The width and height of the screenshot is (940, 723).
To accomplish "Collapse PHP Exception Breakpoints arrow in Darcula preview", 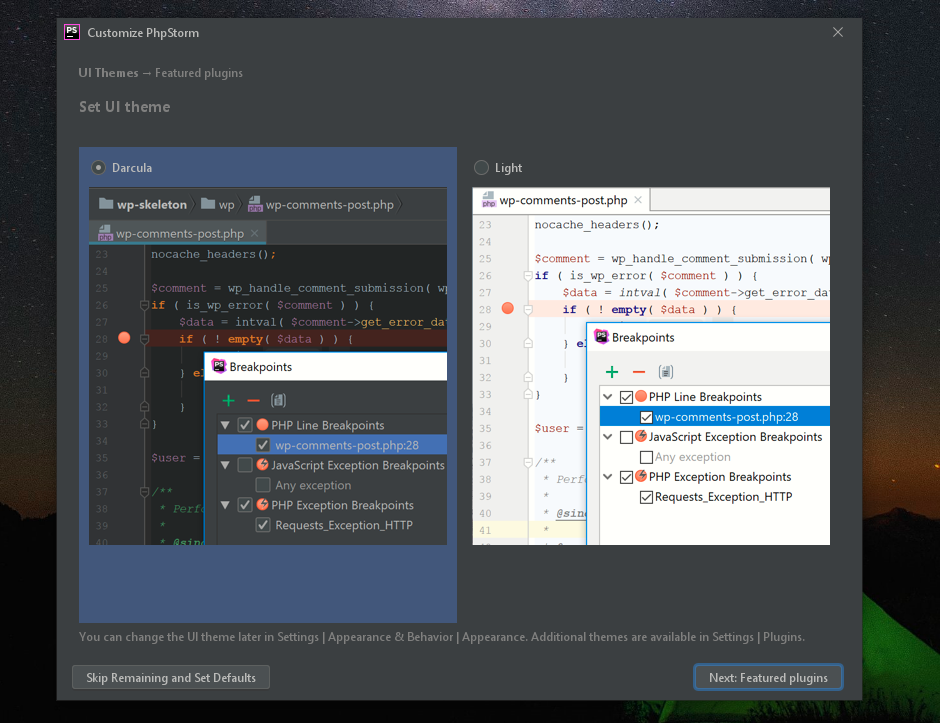I will 225,505.
